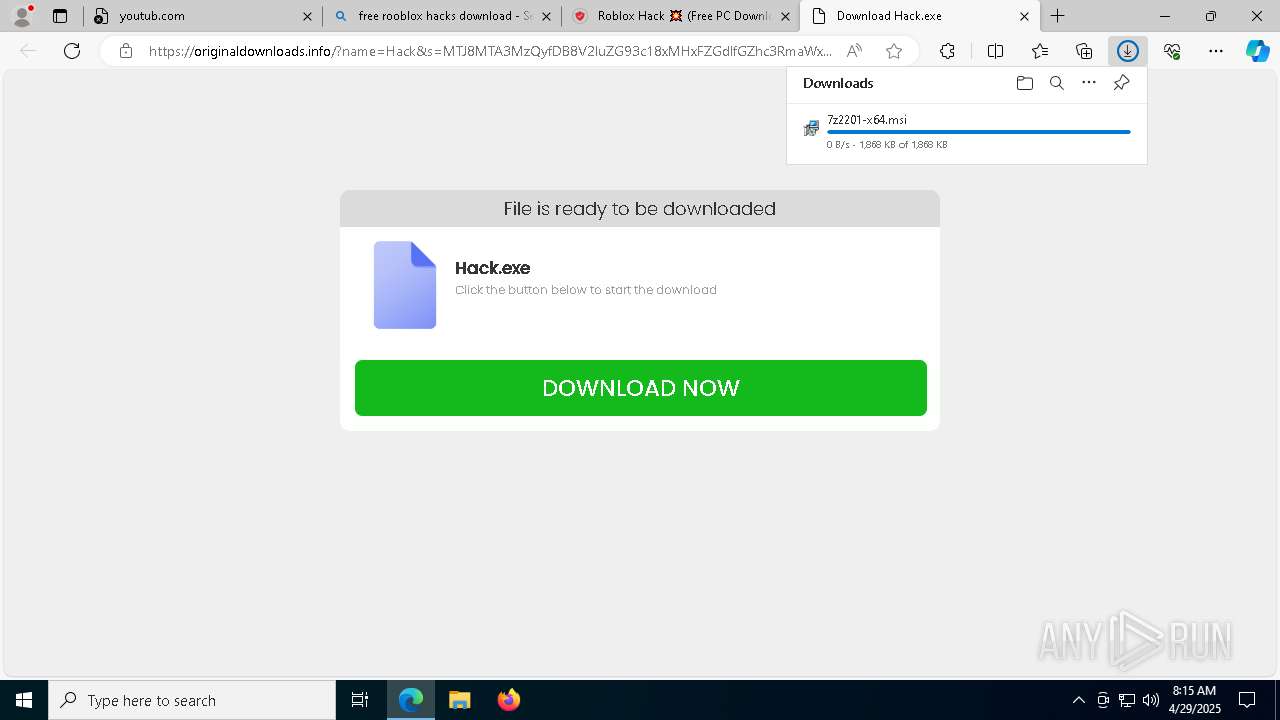Open the Windows Start menu
The height and width of the screenshot is (720, 1280).
coord(24,700)
